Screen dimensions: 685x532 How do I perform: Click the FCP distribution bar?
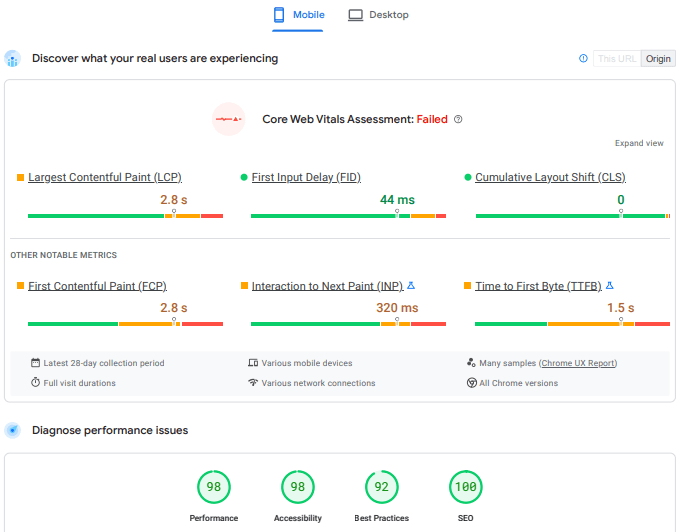pyautogui.click(x=125, y=324)
